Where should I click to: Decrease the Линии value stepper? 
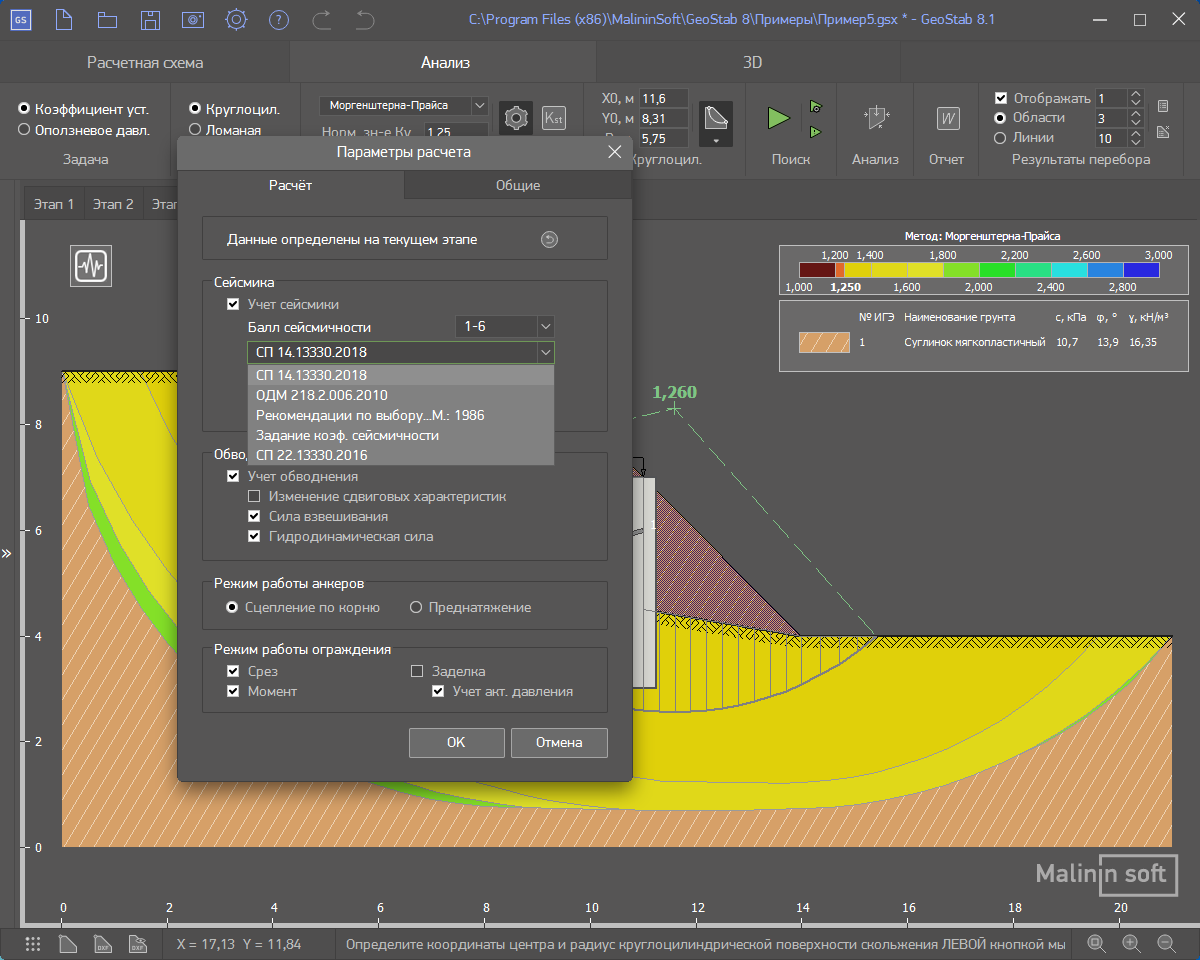click(1135, 143)
